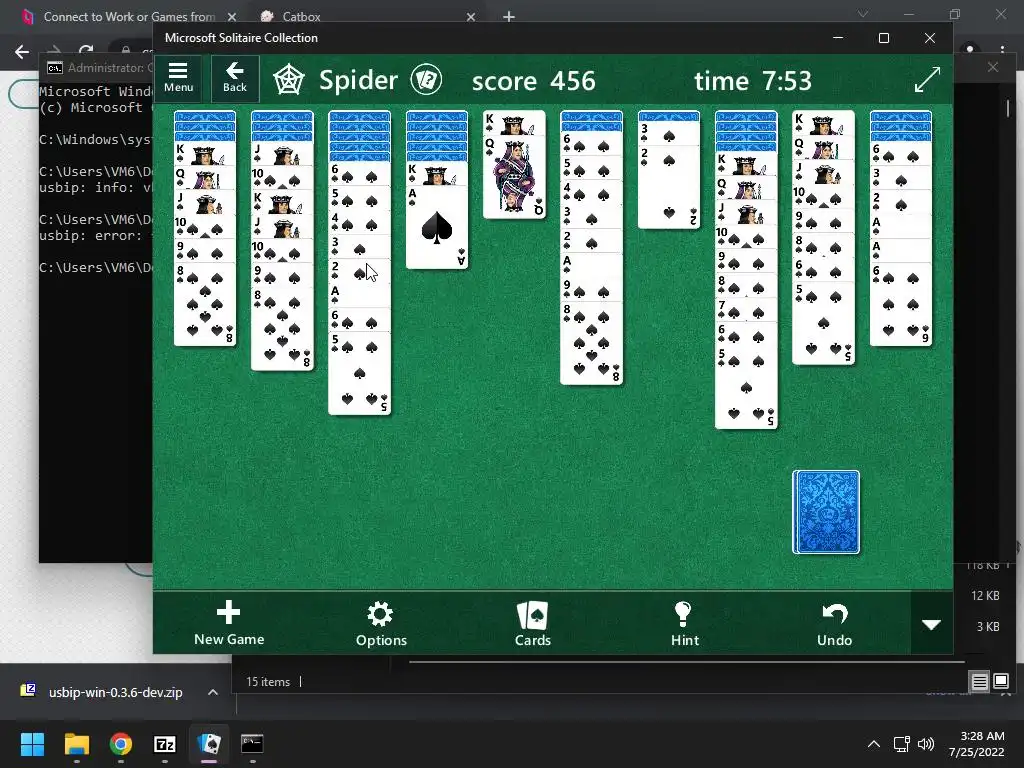Open Chrome from the taskbar
The width and height of the screenshot is (1024, 768).
click(121, 744)
